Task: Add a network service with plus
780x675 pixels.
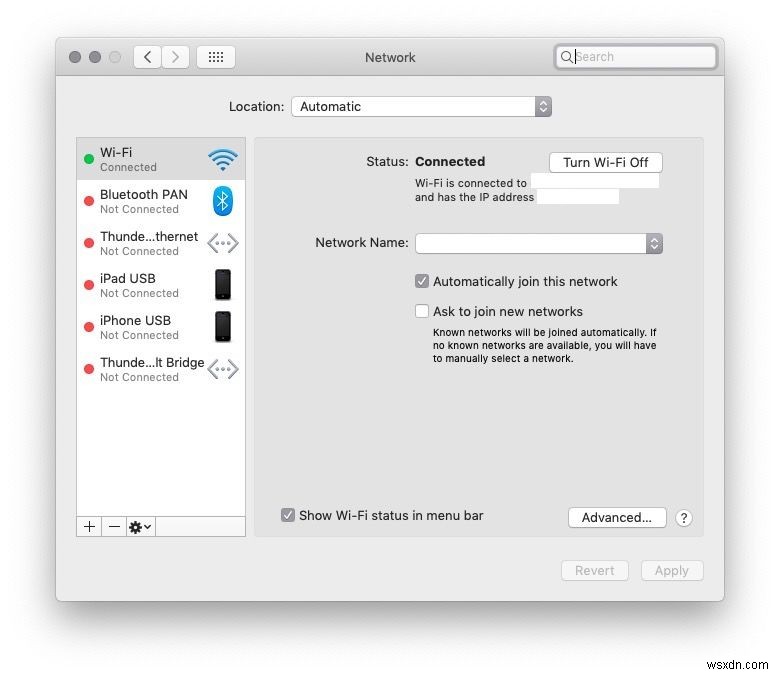Action: pyautogui.click(x=89, y=526)
